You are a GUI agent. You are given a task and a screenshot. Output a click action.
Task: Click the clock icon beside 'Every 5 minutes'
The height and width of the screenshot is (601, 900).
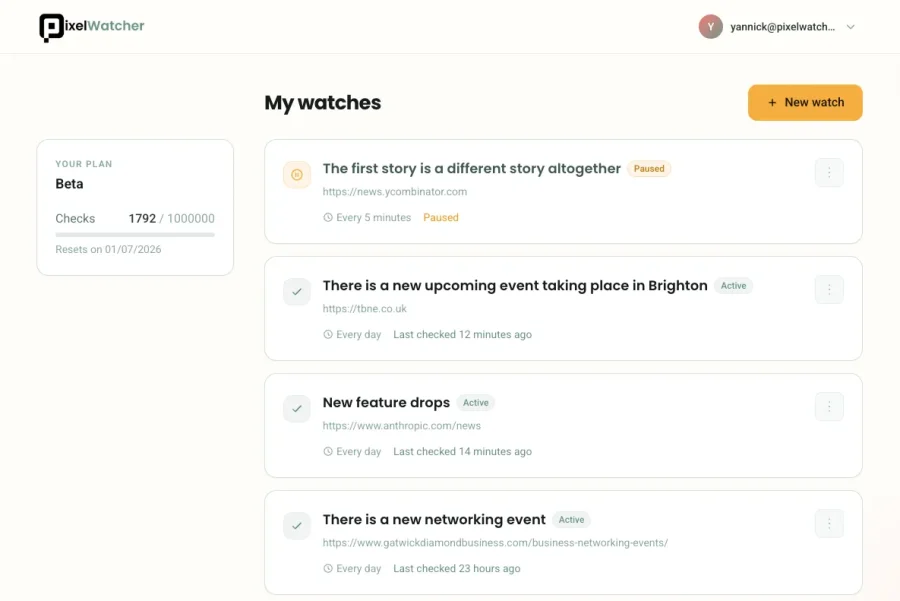click(x=328, y=218)
